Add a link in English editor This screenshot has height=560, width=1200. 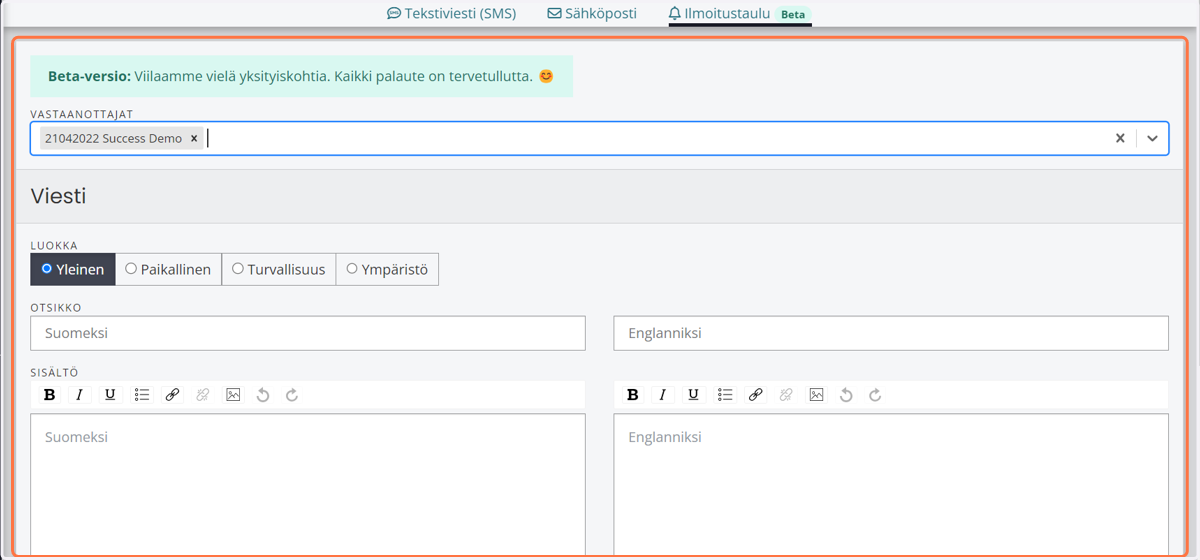coord(755,395)
